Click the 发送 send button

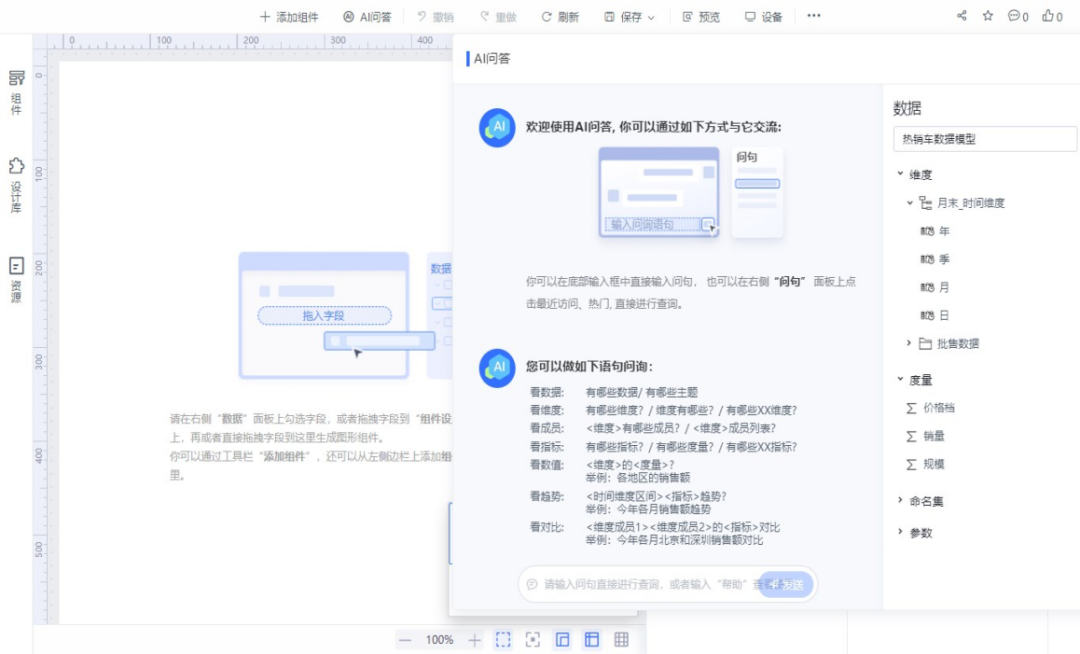coord(788,584)
